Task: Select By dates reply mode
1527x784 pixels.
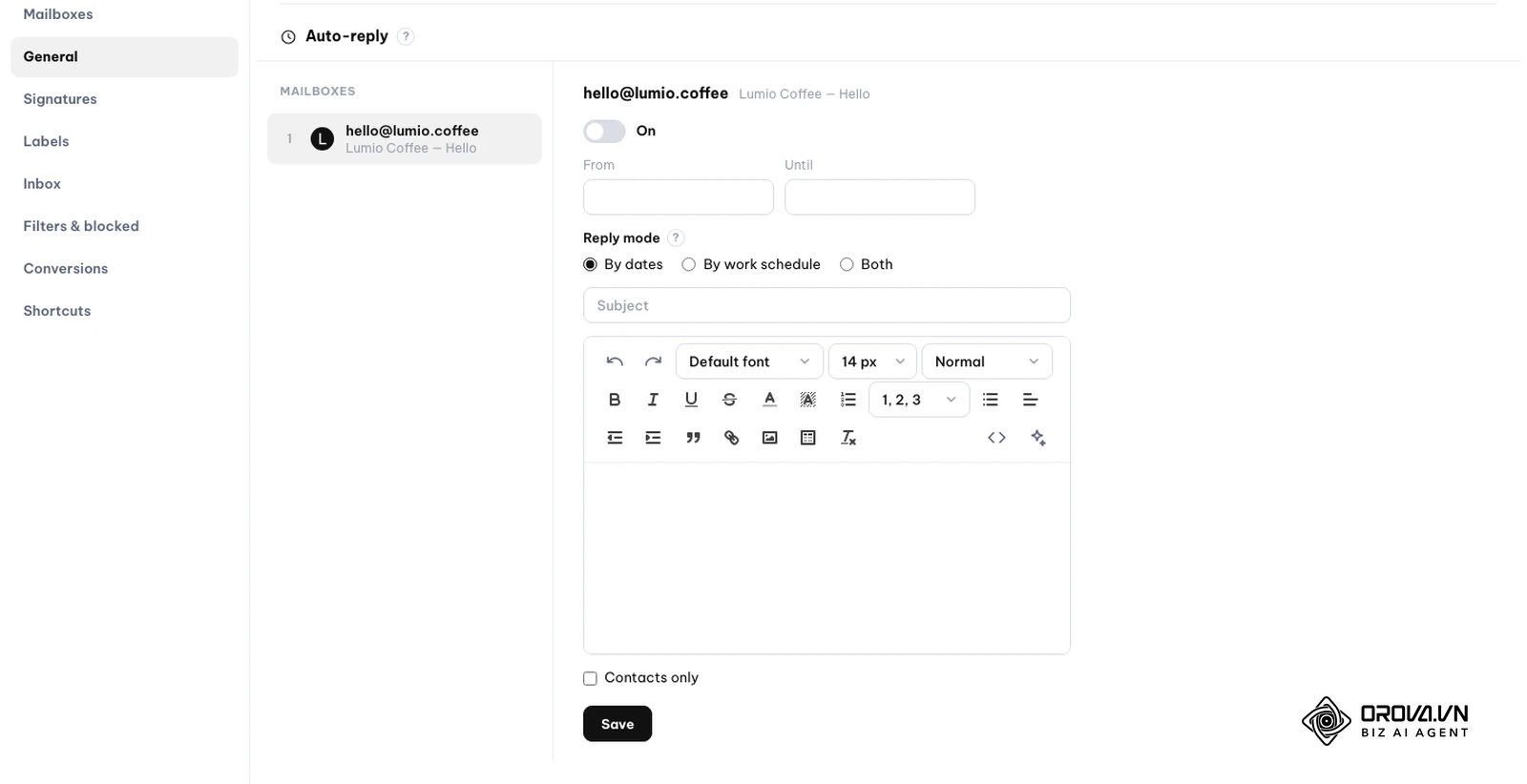Action: point(590,264)
